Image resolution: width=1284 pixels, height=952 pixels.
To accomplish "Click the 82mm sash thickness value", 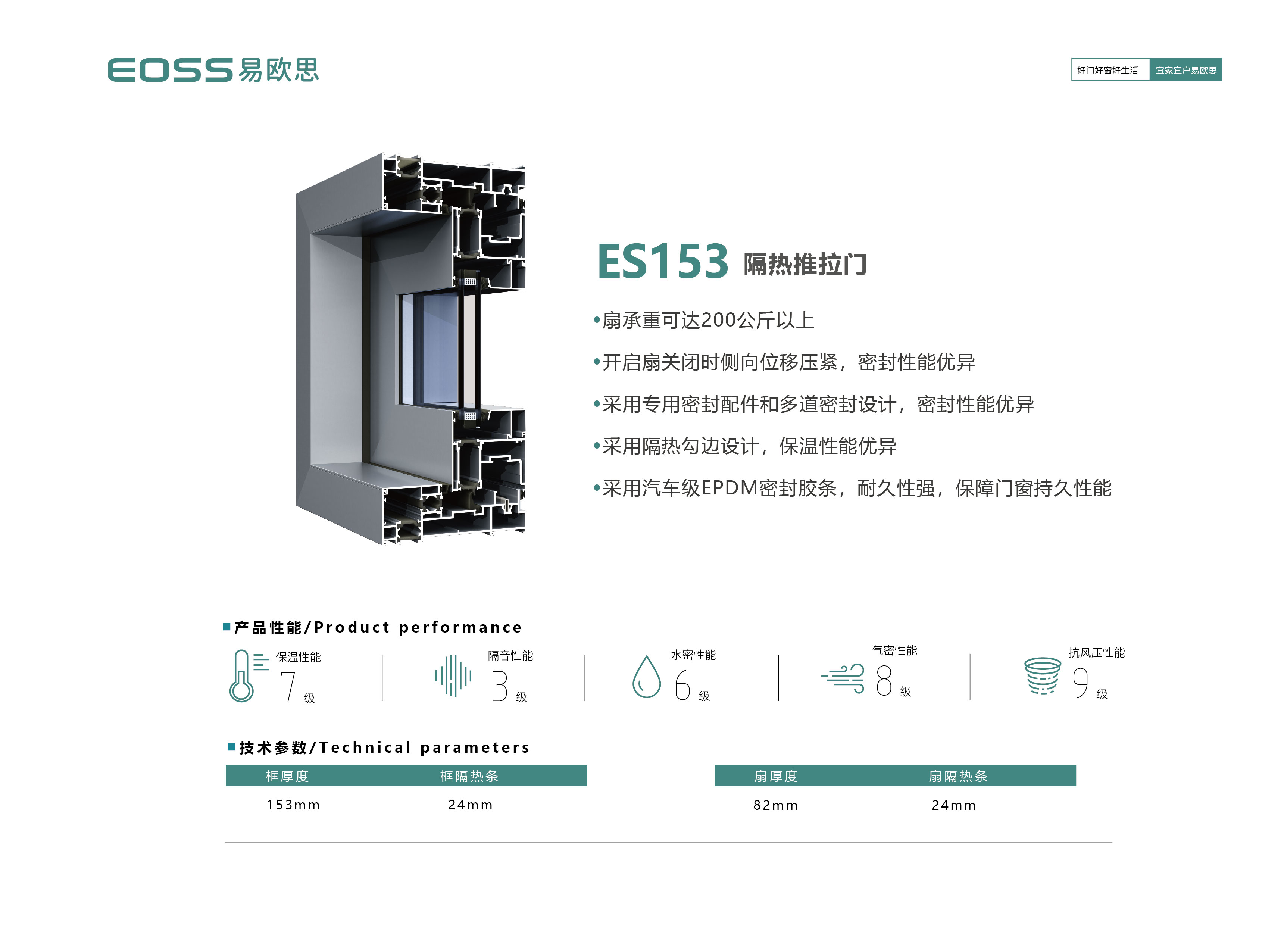I will tap(775, 805).
